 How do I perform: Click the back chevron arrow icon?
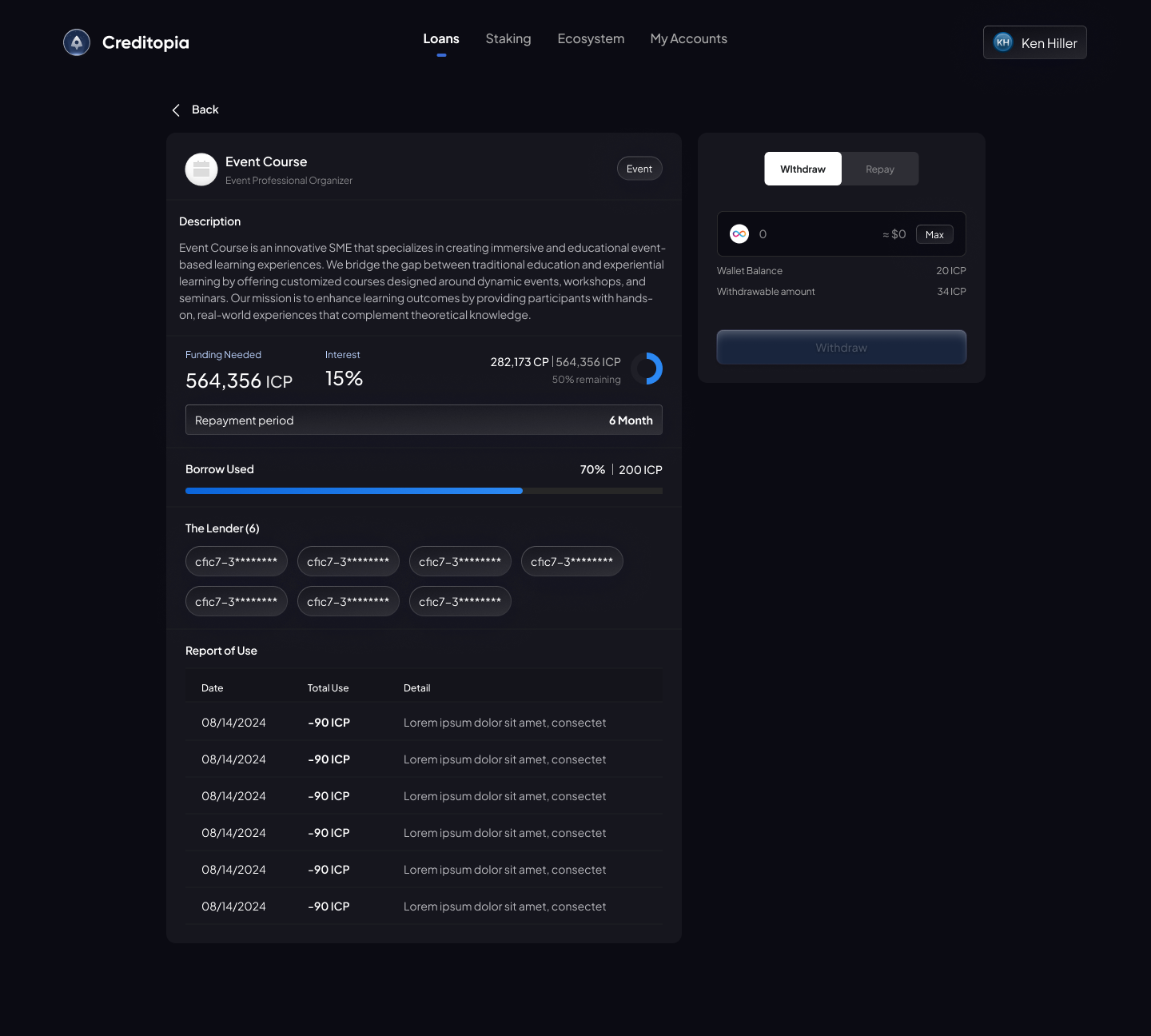[176, 110]
